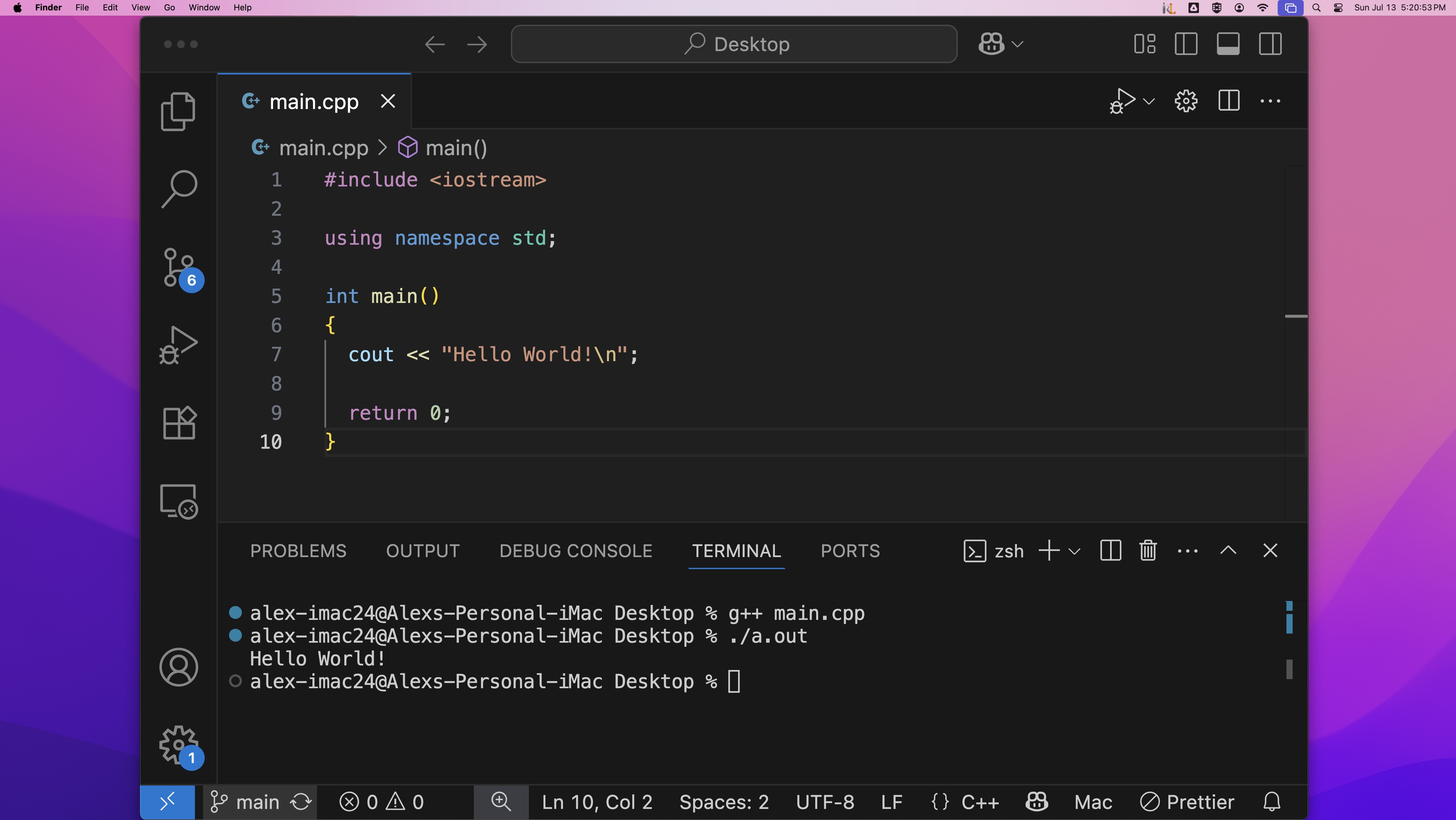Viewport: 1456px width, 820px height.
Task: Toggle the bottom panel visibility
Action: [1228, 44]
